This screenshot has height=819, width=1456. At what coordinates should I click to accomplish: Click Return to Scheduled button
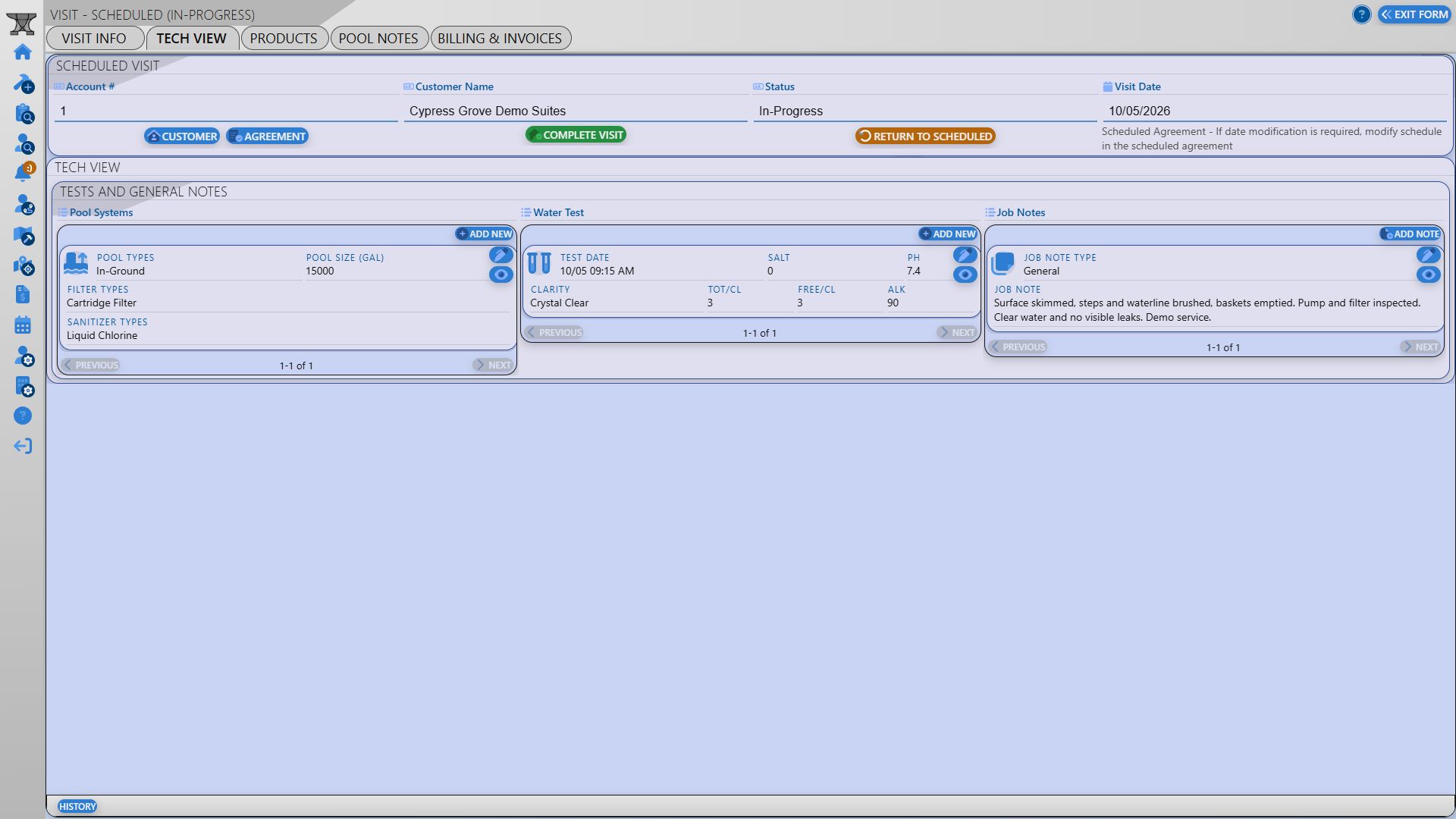[x=925, y=136]
